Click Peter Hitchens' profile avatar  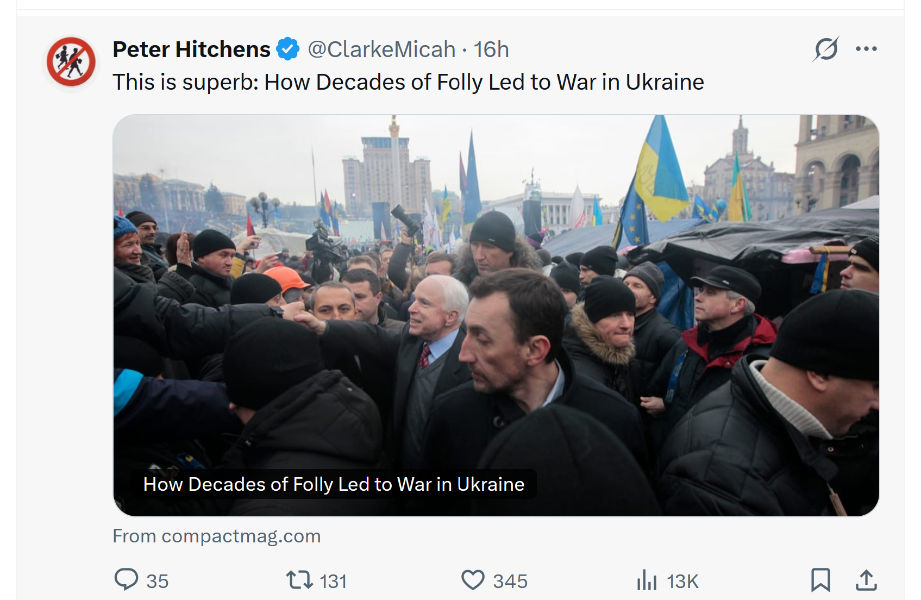point(71,61)
